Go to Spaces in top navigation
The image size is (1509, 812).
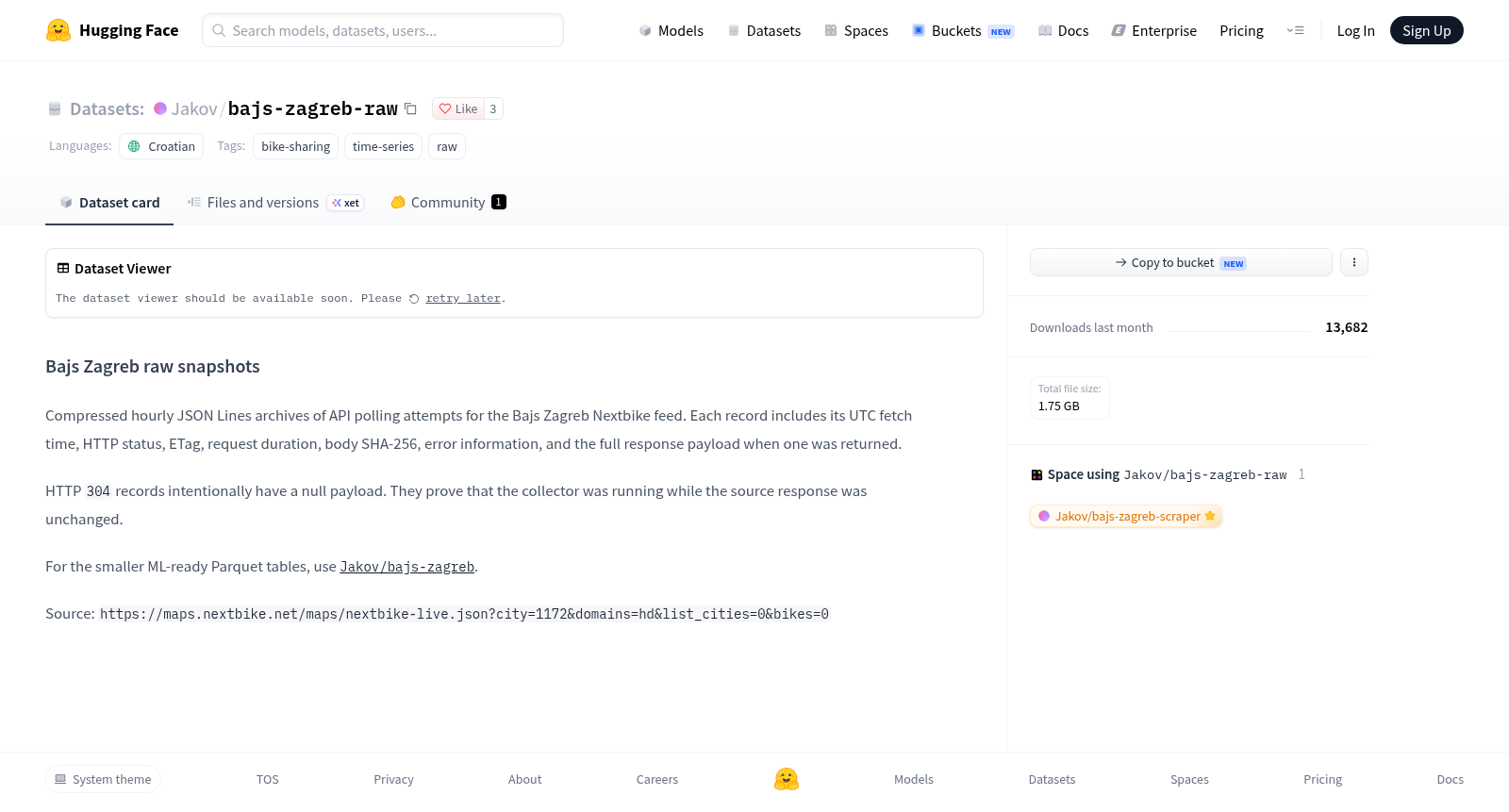tap(856, 30)
